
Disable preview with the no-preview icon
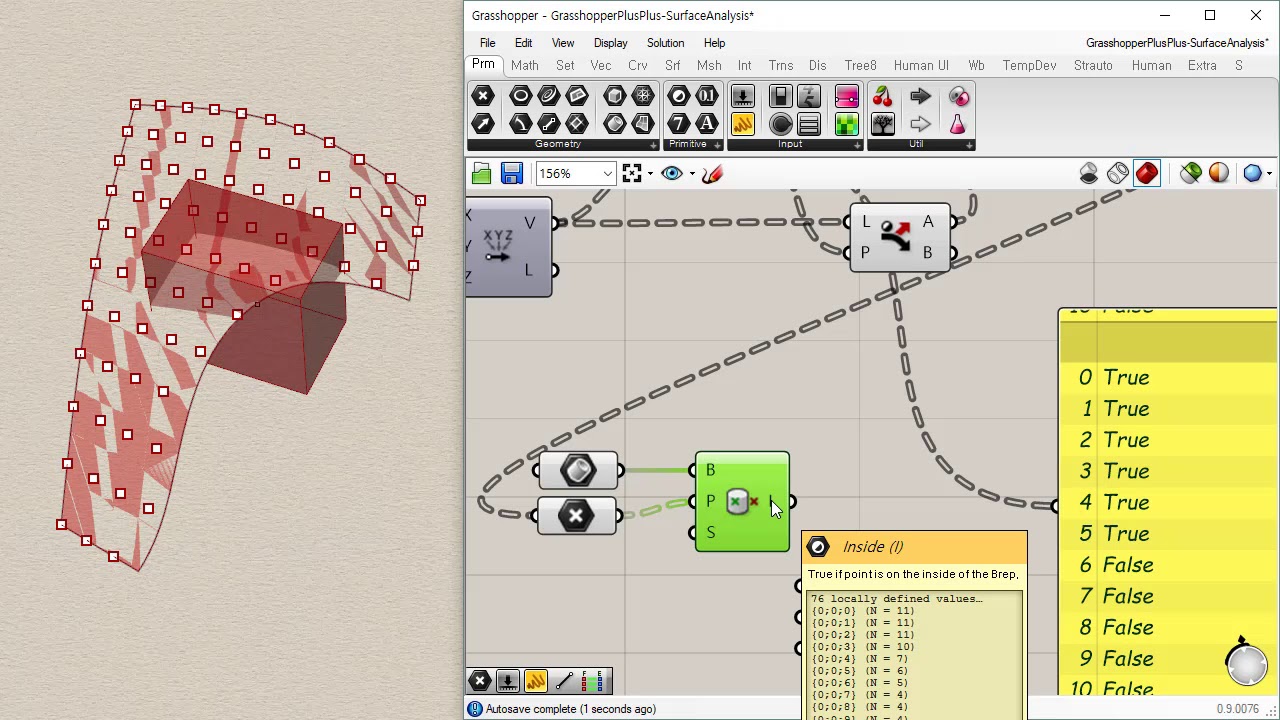[x=1089, y=174]
